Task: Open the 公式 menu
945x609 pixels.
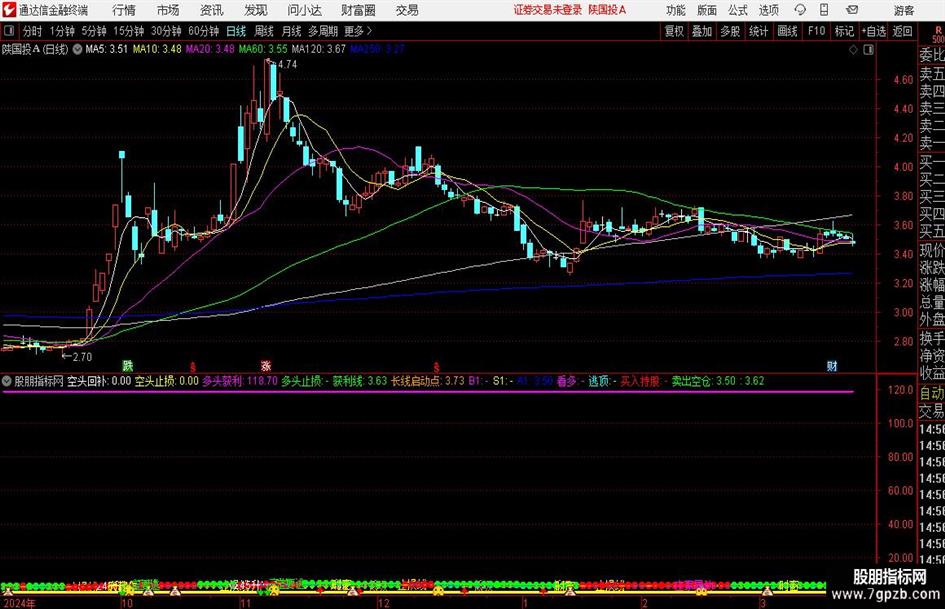Action: tap(737, 10)
